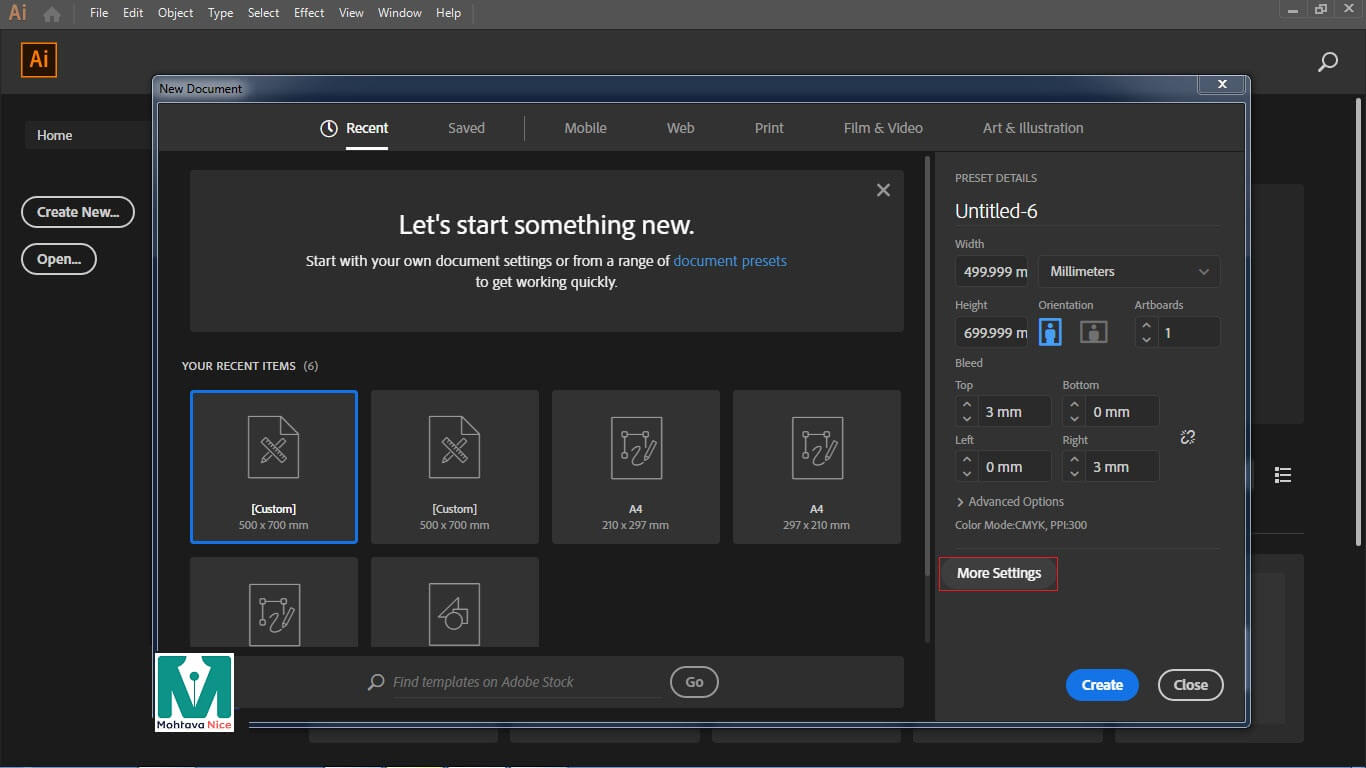Viewport: 1366px width, 768px height.
Task: Open the Millimeters units dropdown
Action: (1128, 271)
